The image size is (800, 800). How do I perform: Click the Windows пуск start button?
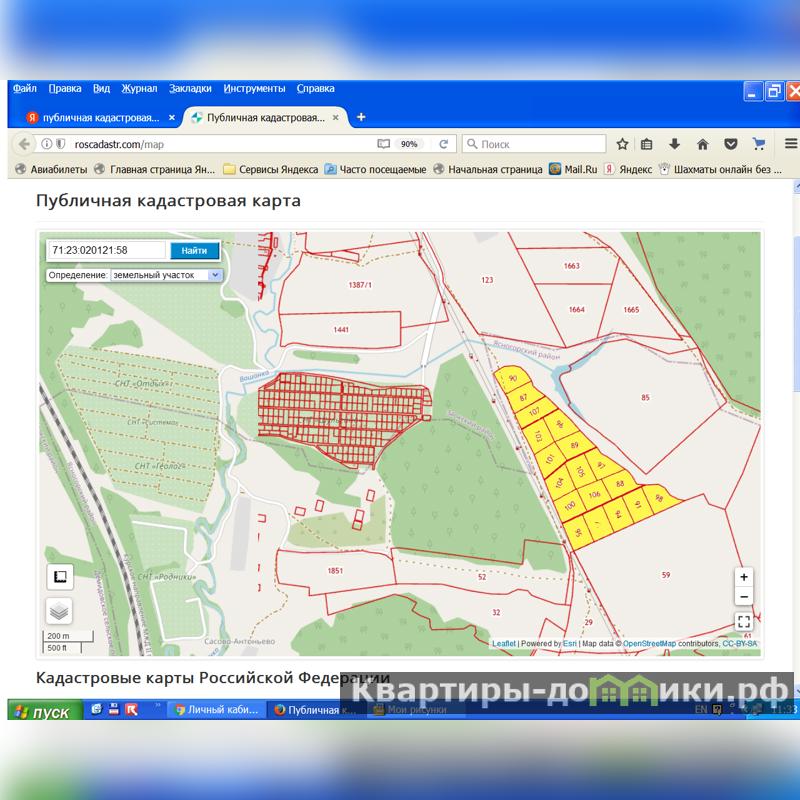(x=40, y=712)
